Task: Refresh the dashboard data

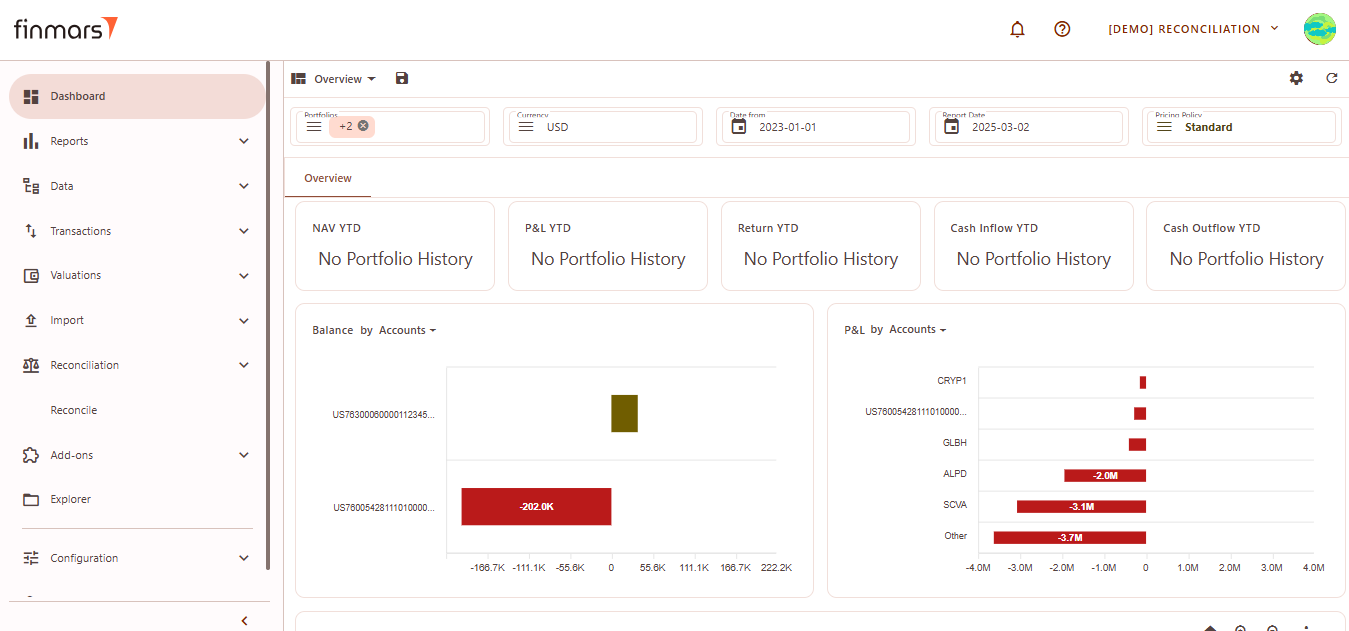Action: 1331,78
